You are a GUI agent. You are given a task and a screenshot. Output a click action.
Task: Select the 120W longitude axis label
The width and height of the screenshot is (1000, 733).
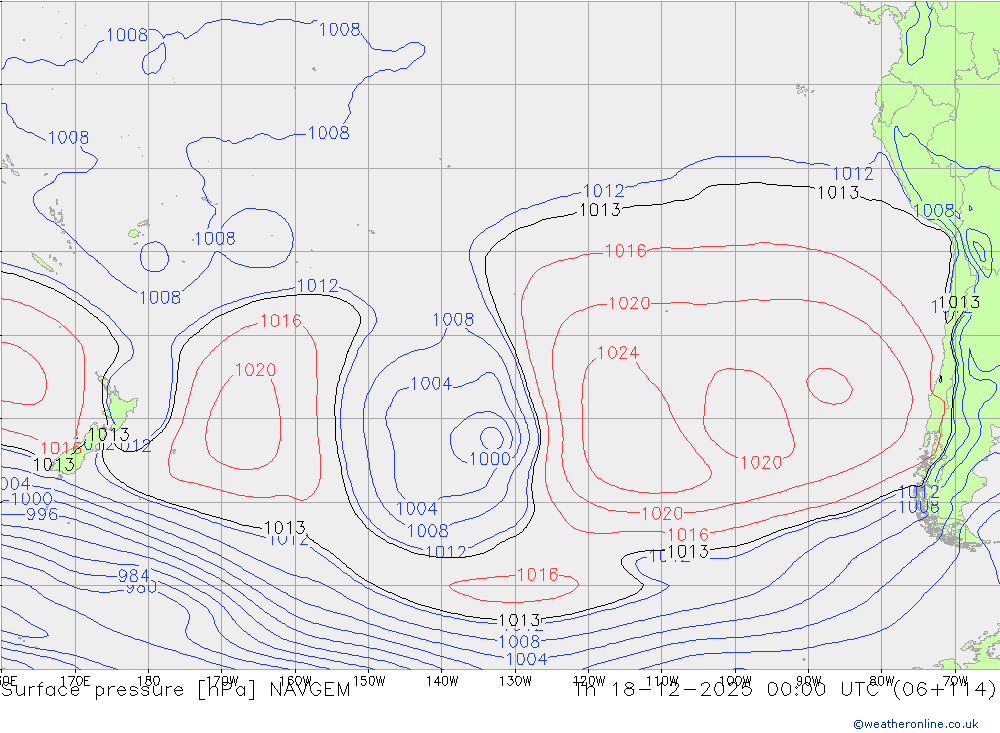589,680
